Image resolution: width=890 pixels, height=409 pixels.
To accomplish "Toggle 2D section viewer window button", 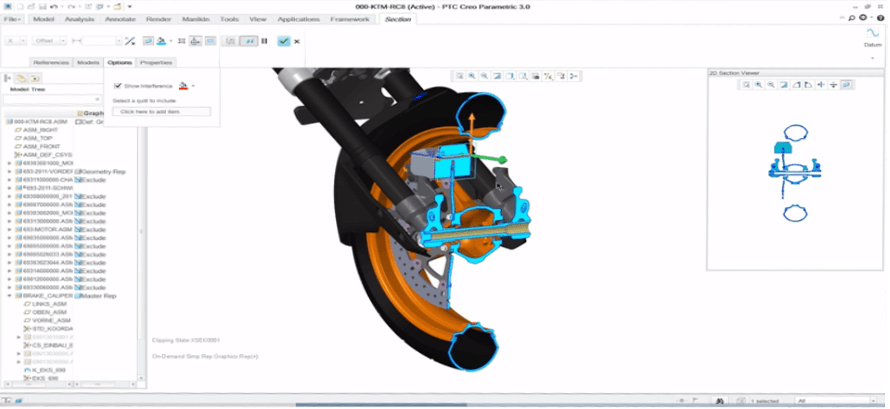I will [211, 41].
